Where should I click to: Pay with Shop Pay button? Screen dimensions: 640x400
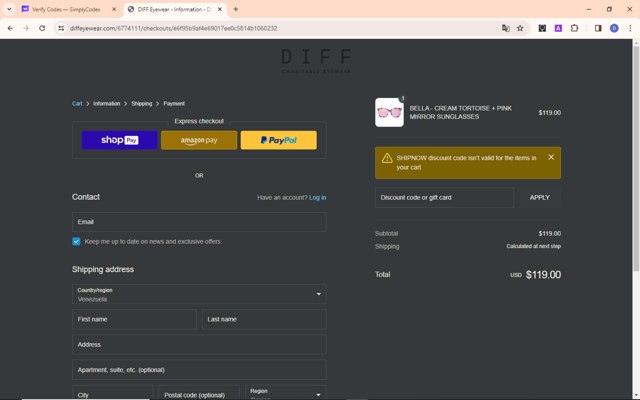click(x=120, y=140)
